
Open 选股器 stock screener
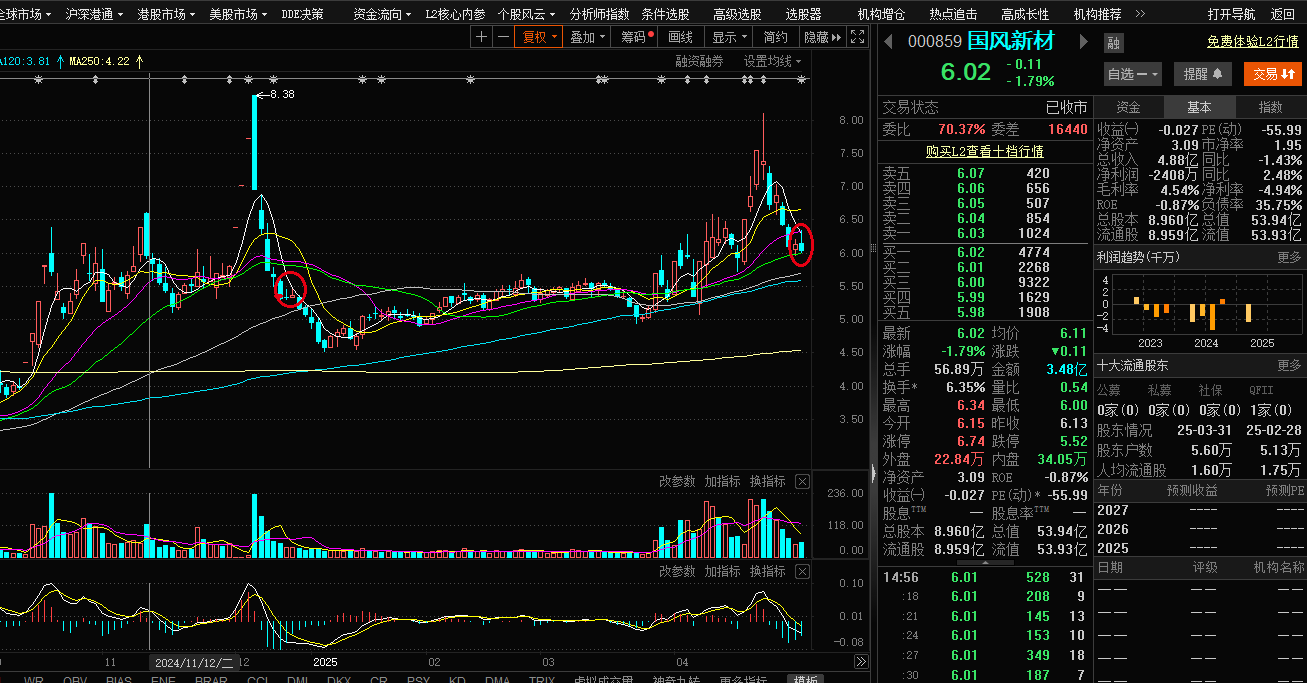click(x=803, y=14)
